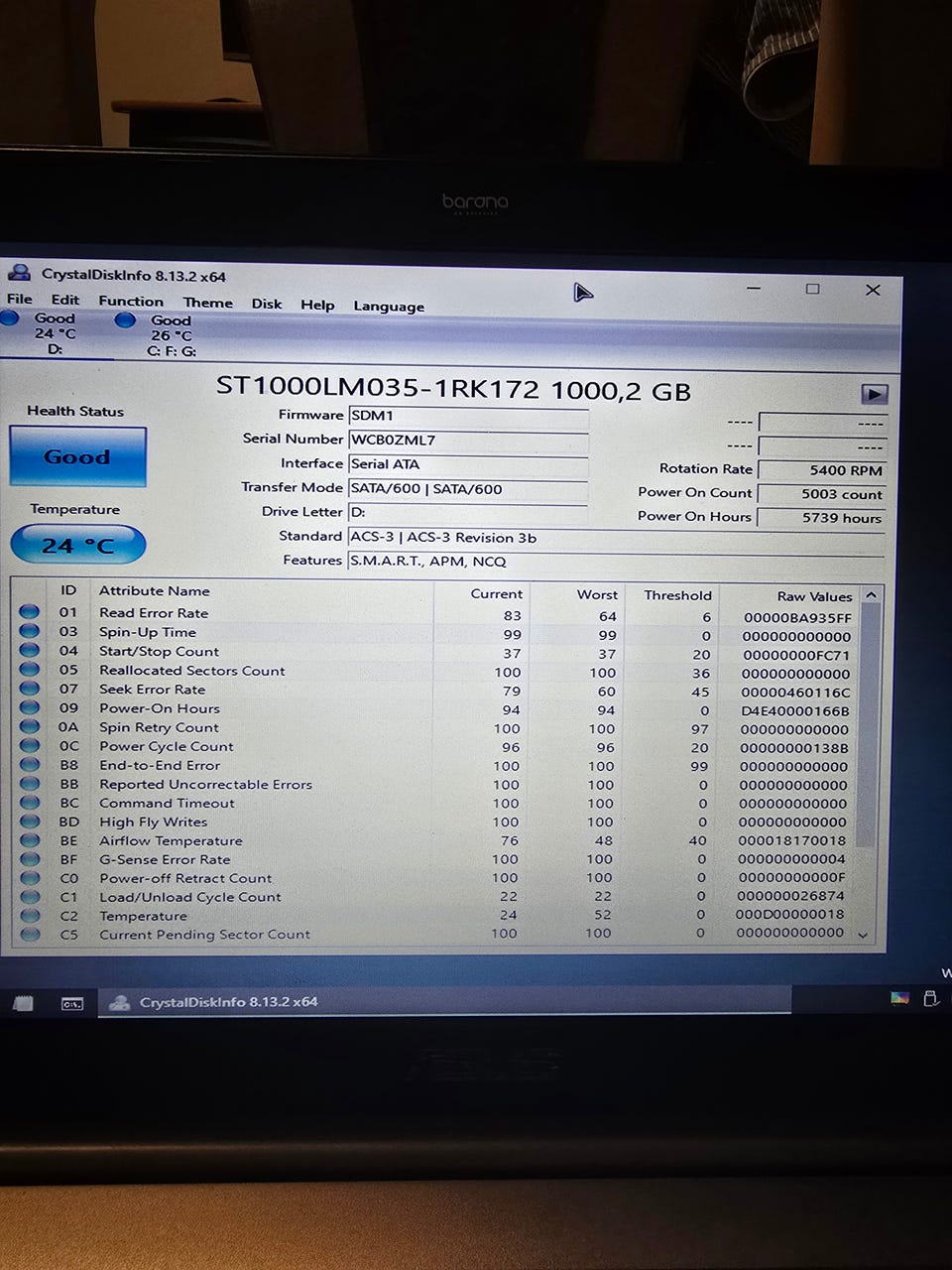Click the status circle for Power Cycle Count
The width and height of the screenshot is (952, 1270).
click(30, 745)
